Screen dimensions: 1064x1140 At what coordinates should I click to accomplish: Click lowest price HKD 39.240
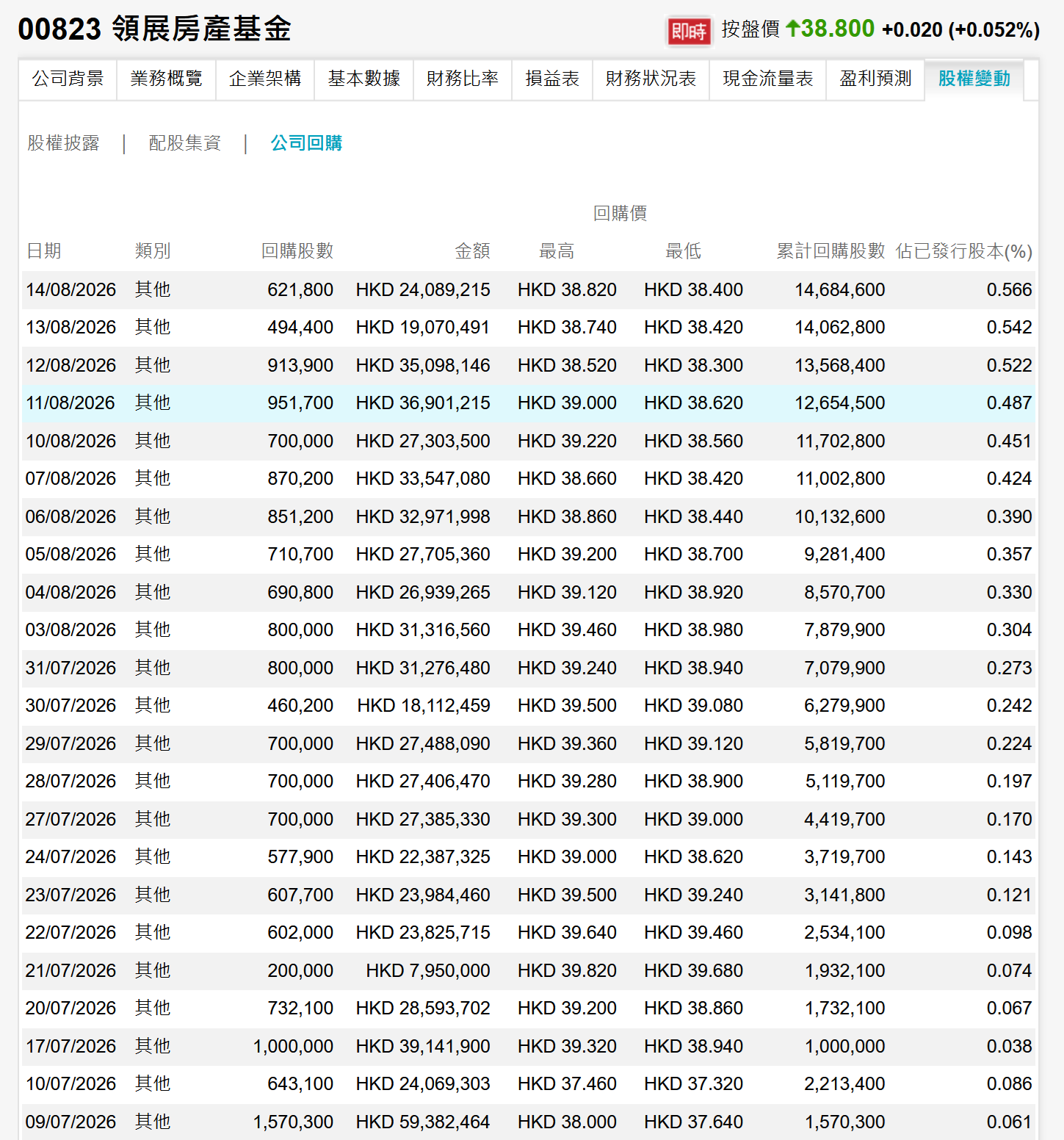(694, 895)
